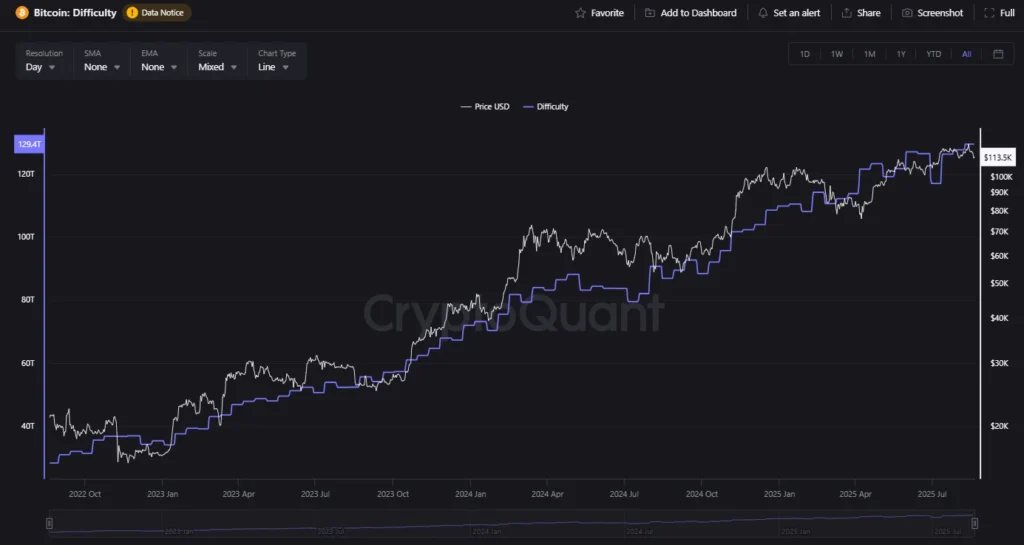Click the $113.5K price value label
Image resolution: width=1024 pixels, height=545 pixels.
tap(997, 157)
